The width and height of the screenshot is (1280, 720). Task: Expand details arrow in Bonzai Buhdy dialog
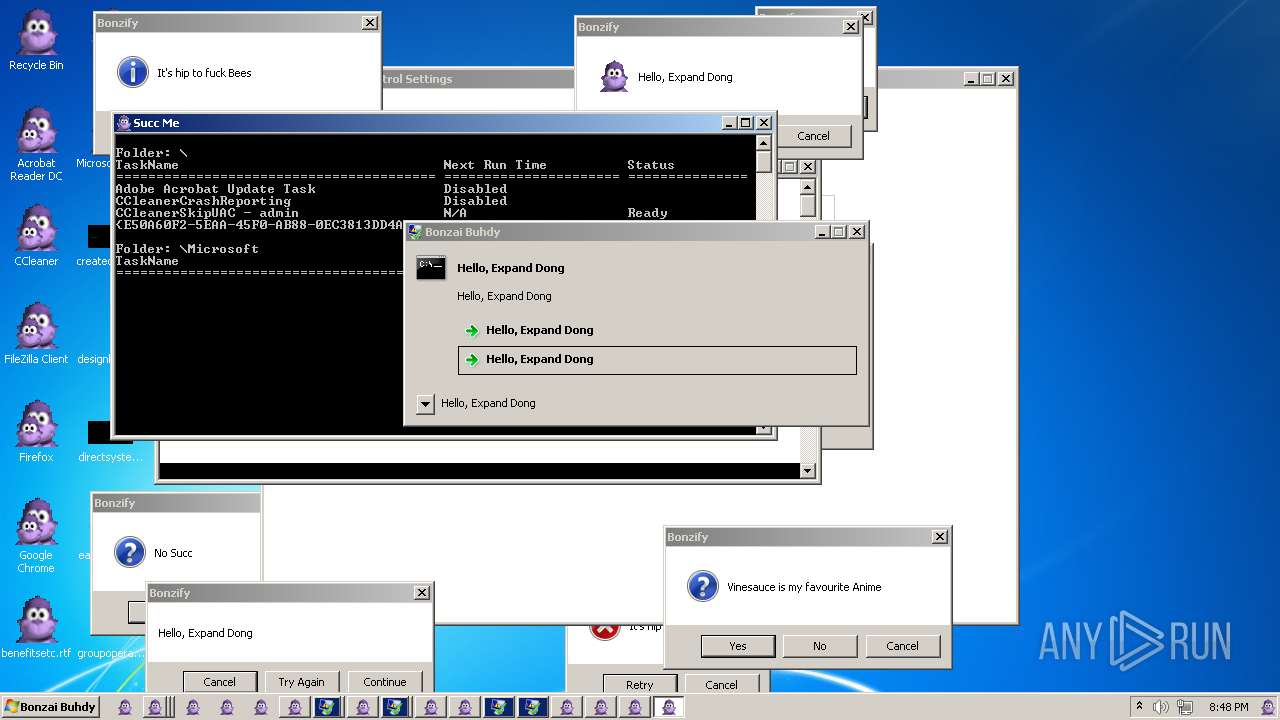click(x=425, y=403)
